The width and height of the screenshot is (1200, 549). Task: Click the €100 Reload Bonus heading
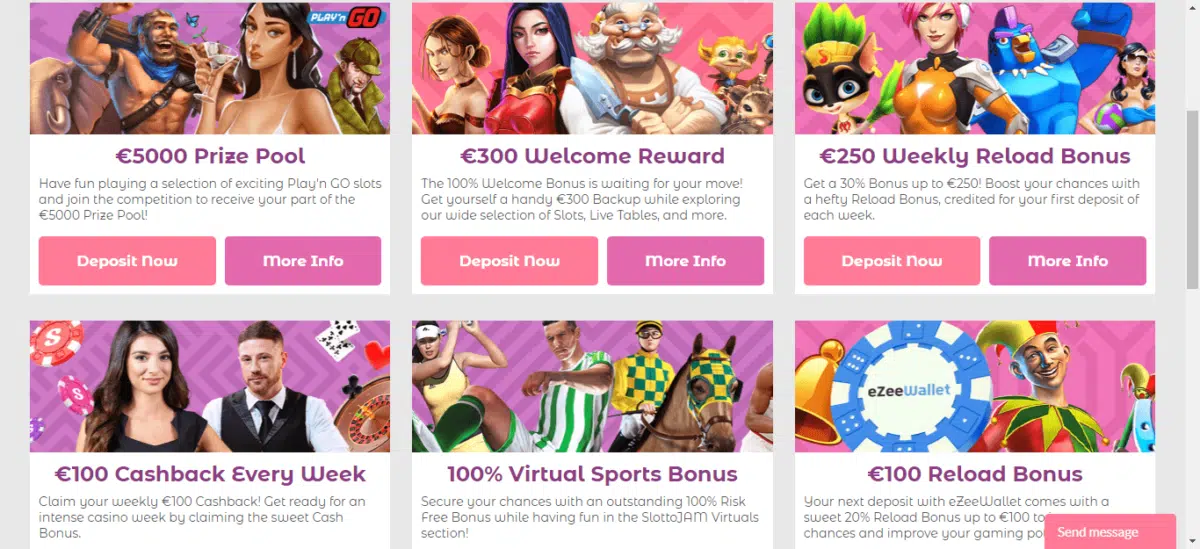(975, 474)
